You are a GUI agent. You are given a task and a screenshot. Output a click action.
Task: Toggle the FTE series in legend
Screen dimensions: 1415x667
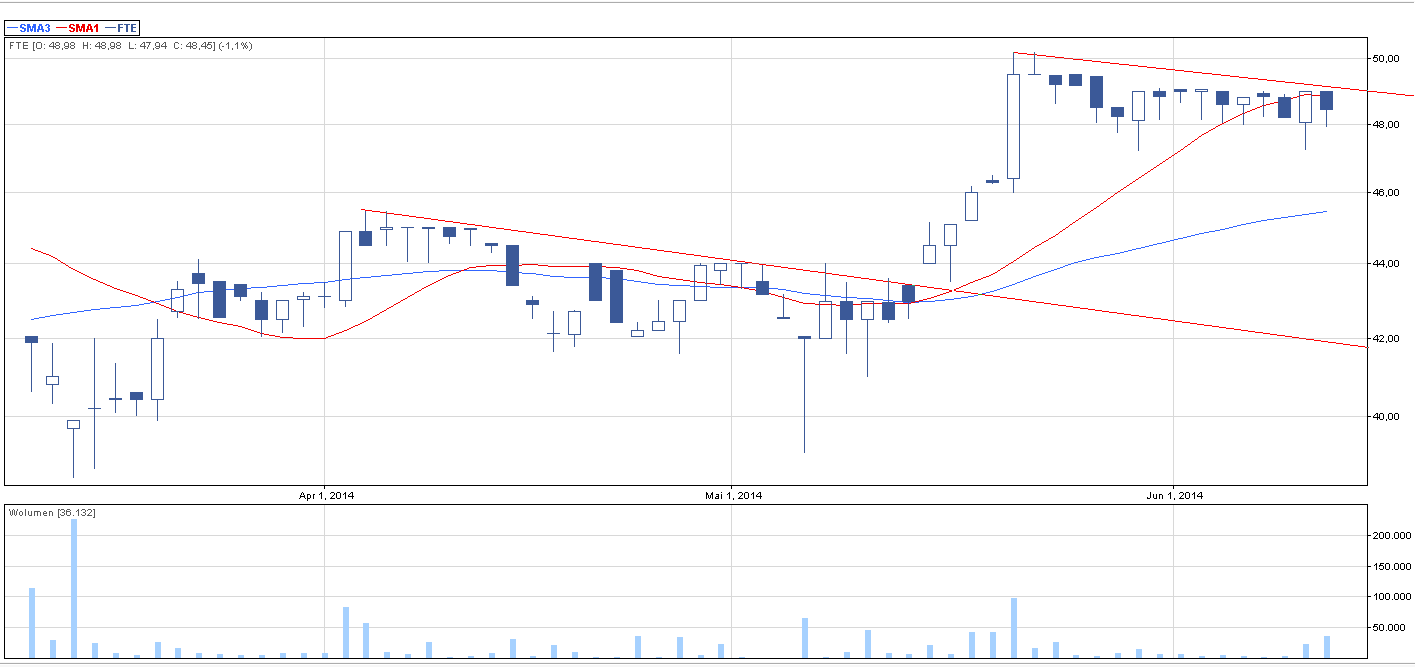(126, 28)
